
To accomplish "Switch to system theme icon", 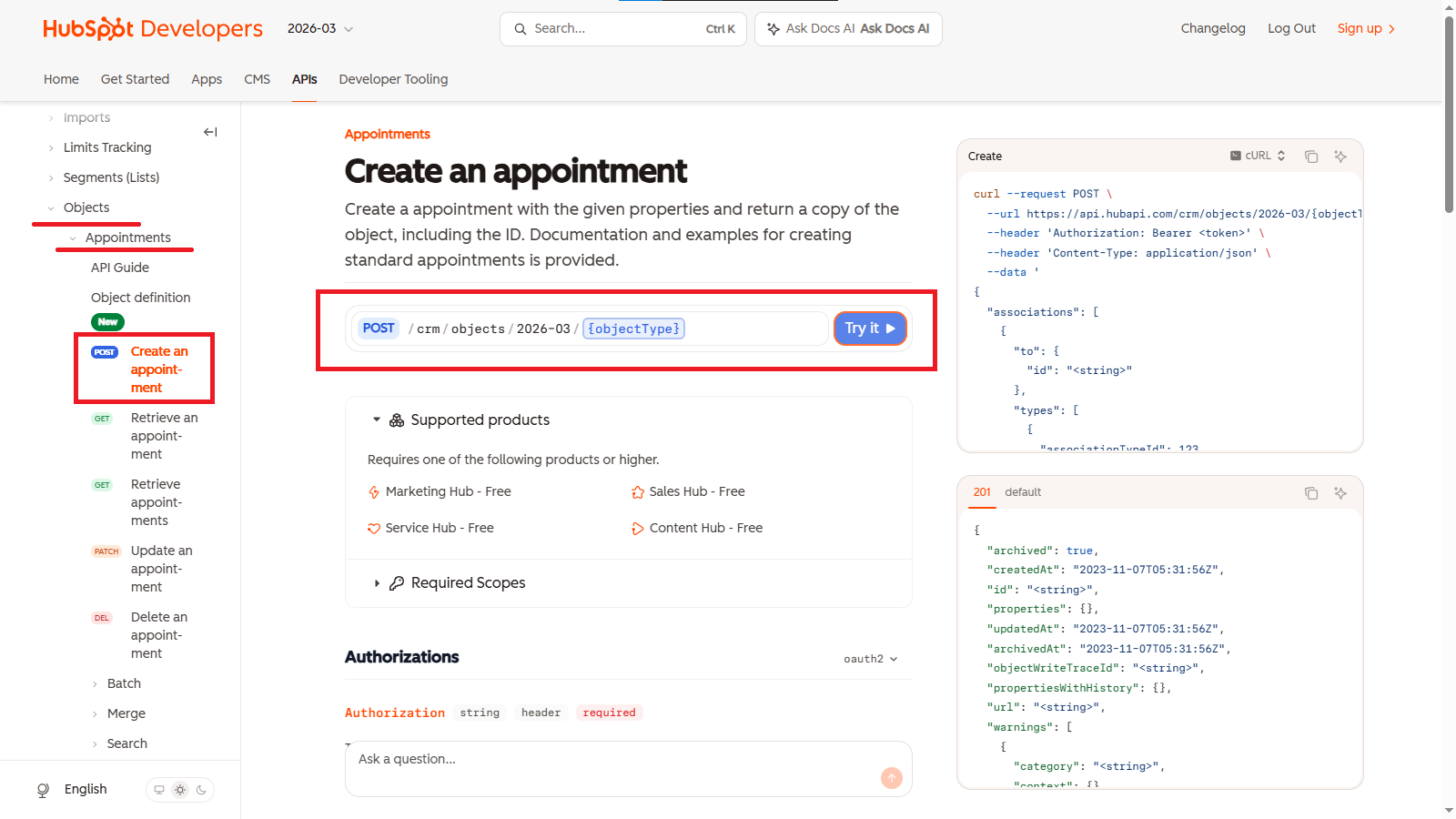I will pos(159,790).
